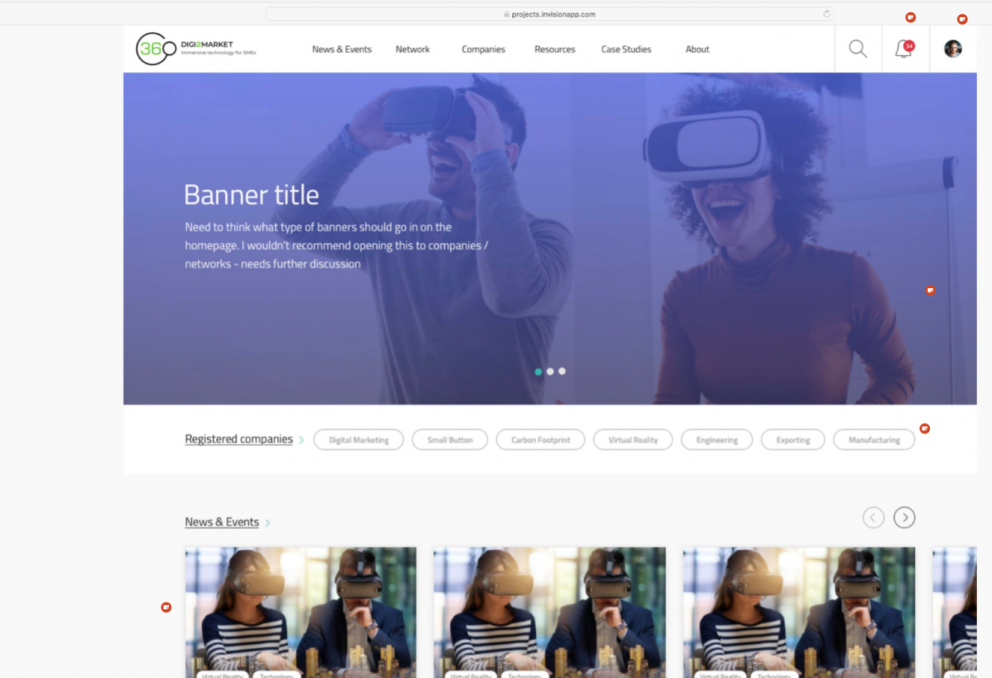Screen dimensions: 992x678
Task: Click the browser address bar
Action: pyautogui.click(x=550, y=14)
